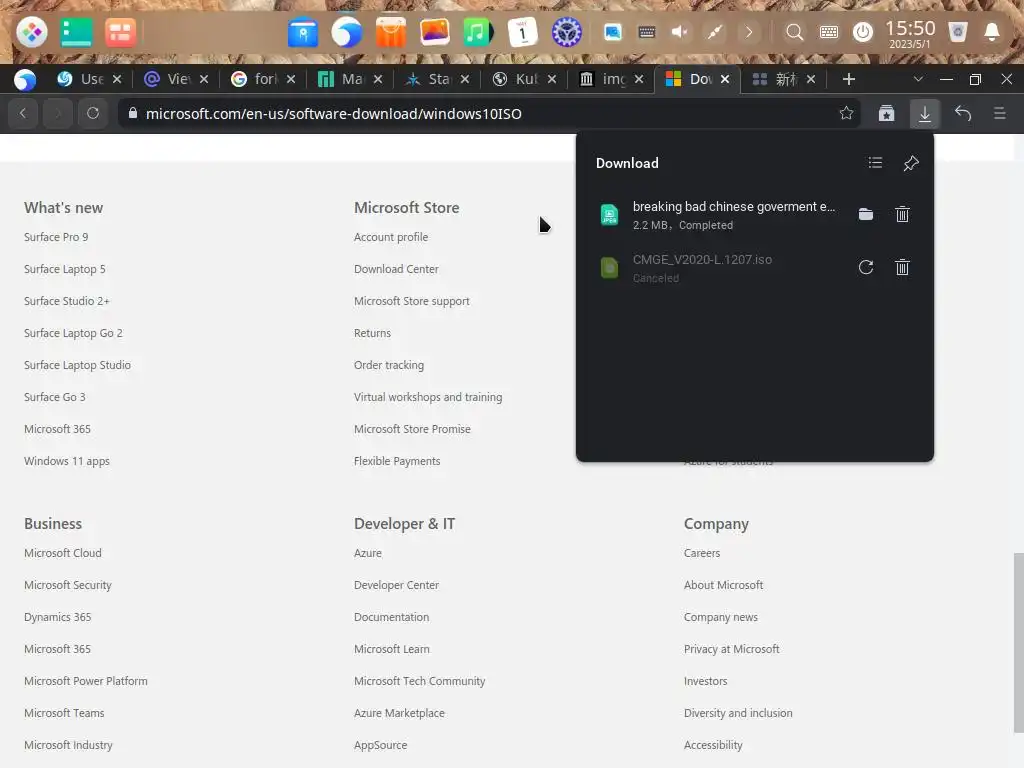Retry the CMGE_V2020-L.1207.iso download

(865, 267)
